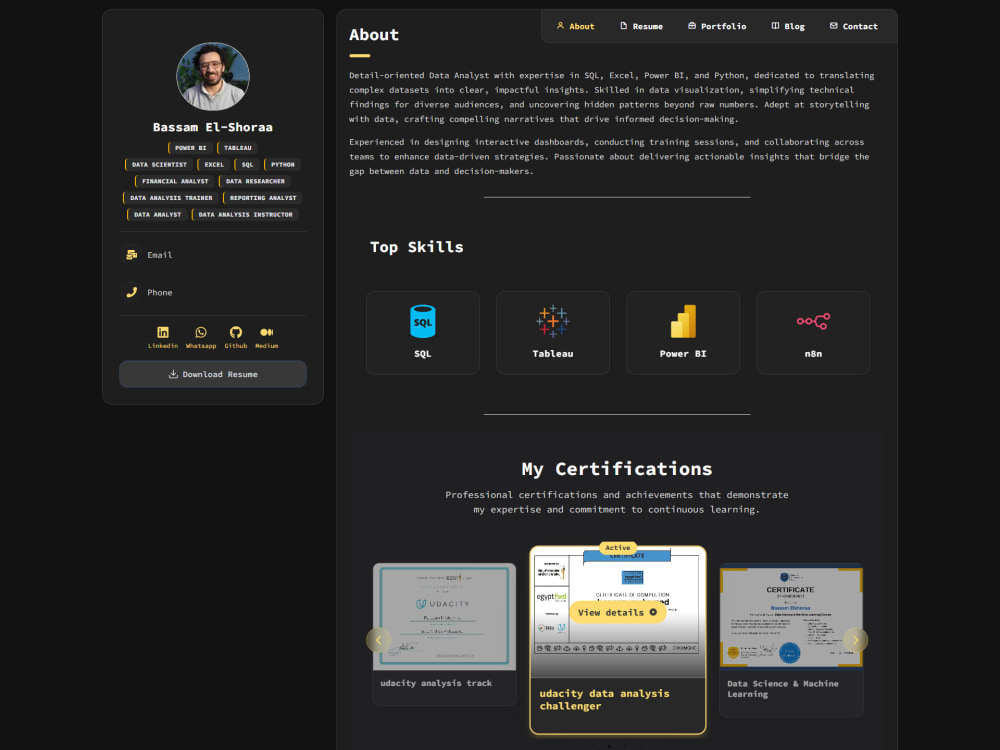The image size is (1000, 750).
Task: Click the TABLEAU tag
Action: coord(237,148)
